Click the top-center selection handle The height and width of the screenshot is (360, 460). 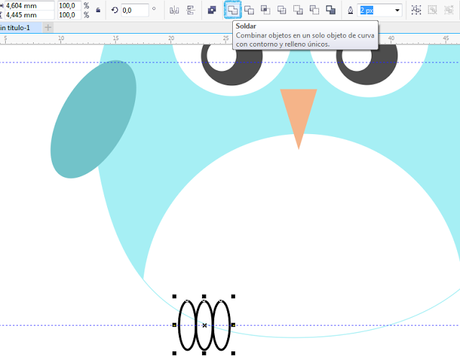click(x=204, y=296)
